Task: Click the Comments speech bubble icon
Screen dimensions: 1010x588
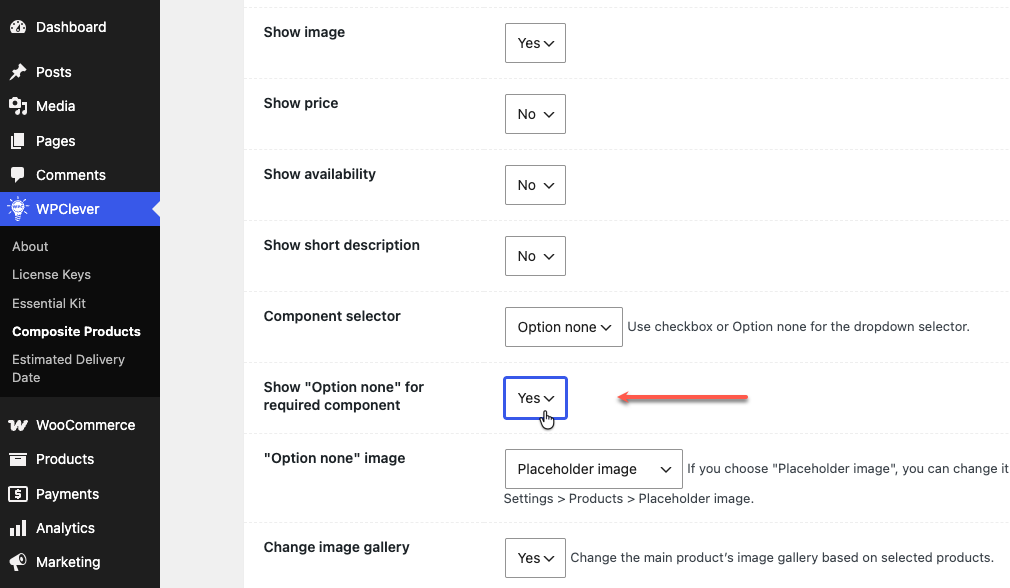Action: [18, 175]
